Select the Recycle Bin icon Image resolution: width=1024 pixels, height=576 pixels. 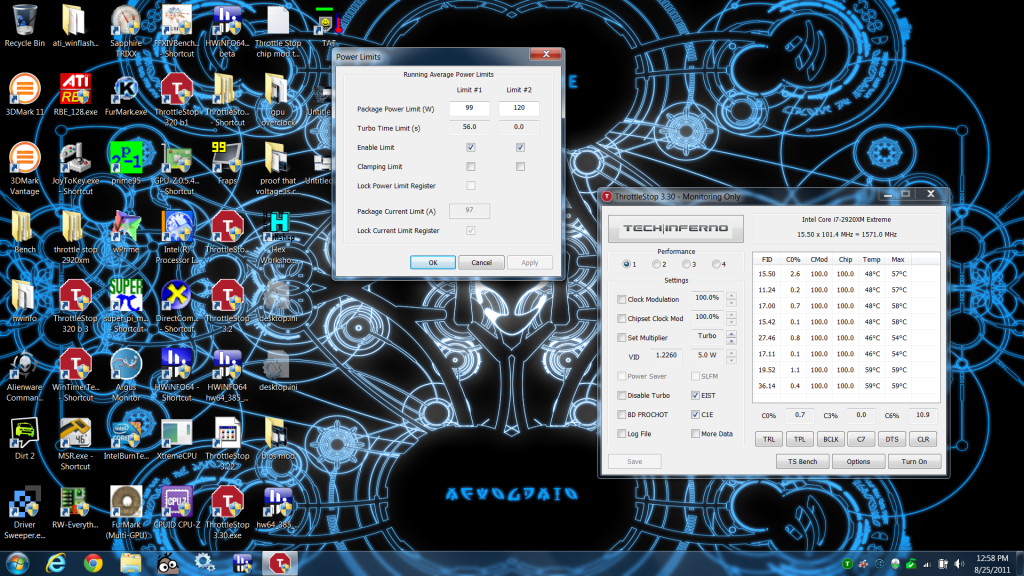[24, 26]
